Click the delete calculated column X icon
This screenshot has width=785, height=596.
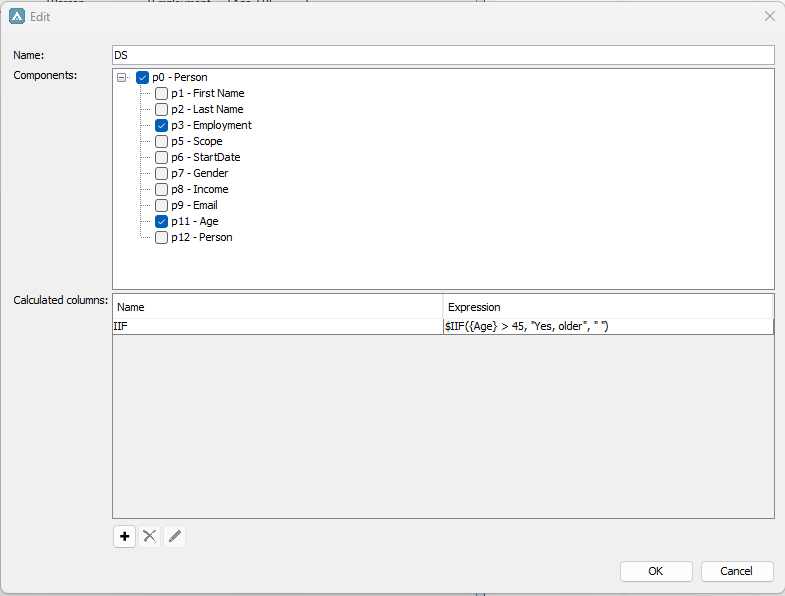point(150,536)
